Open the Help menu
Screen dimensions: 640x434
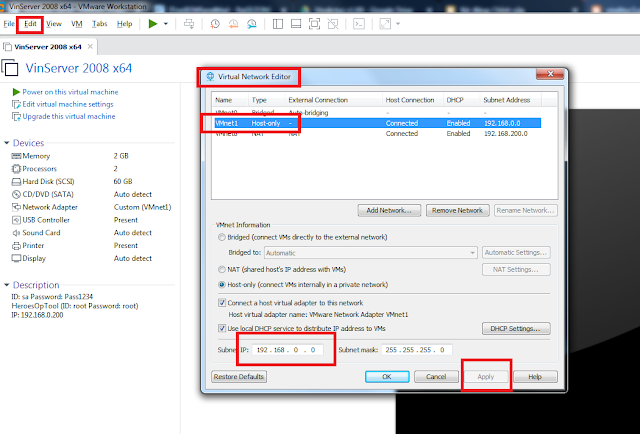click(124, 24)
